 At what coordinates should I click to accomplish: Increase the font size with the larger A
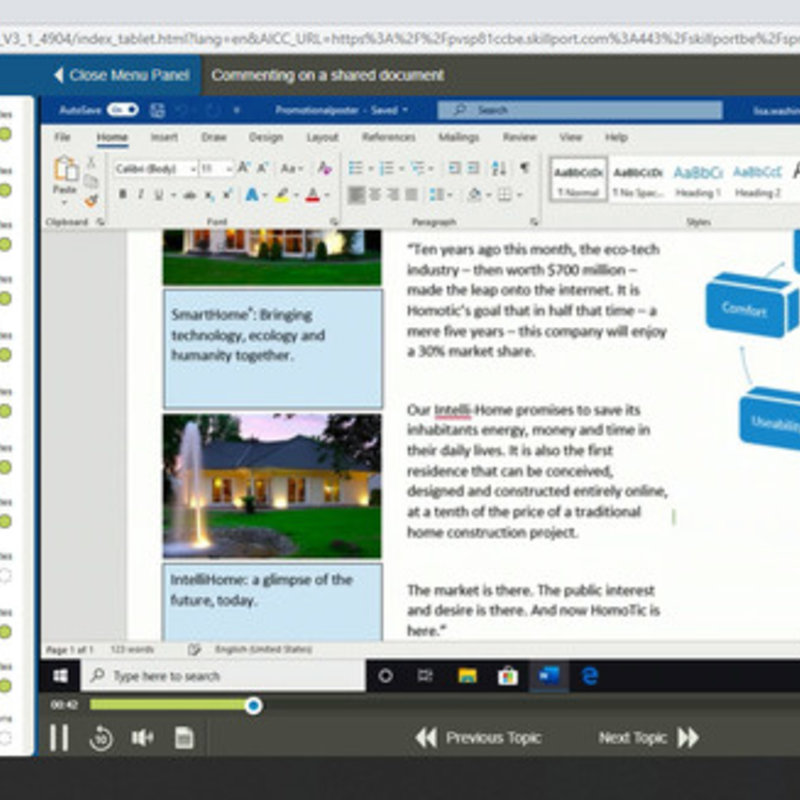[244, 168]
